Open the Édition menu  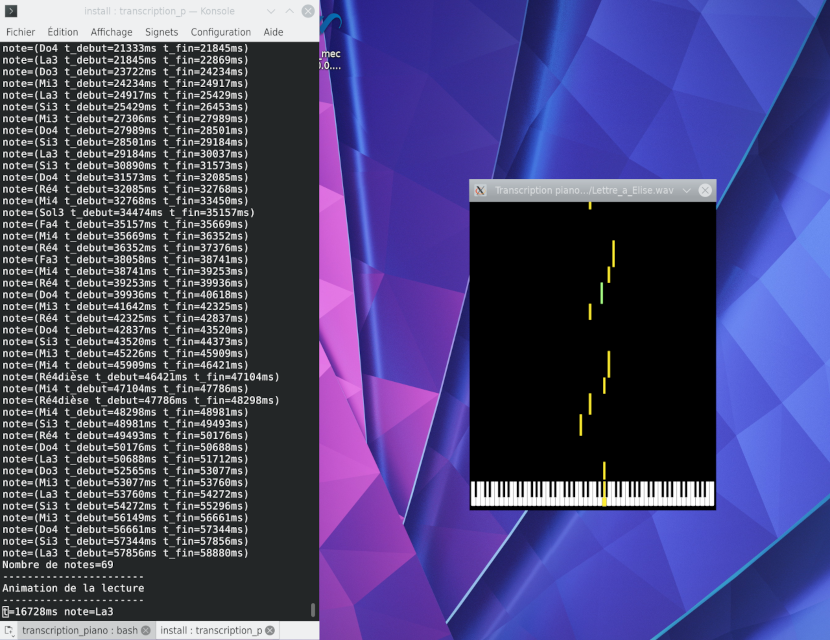(62, 31)
